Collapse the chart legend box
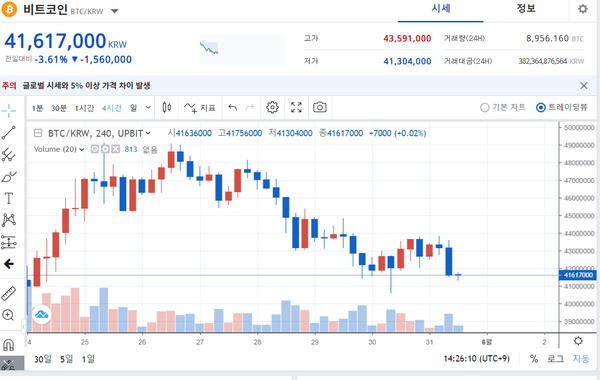600x380 pixels. [38, 133]
